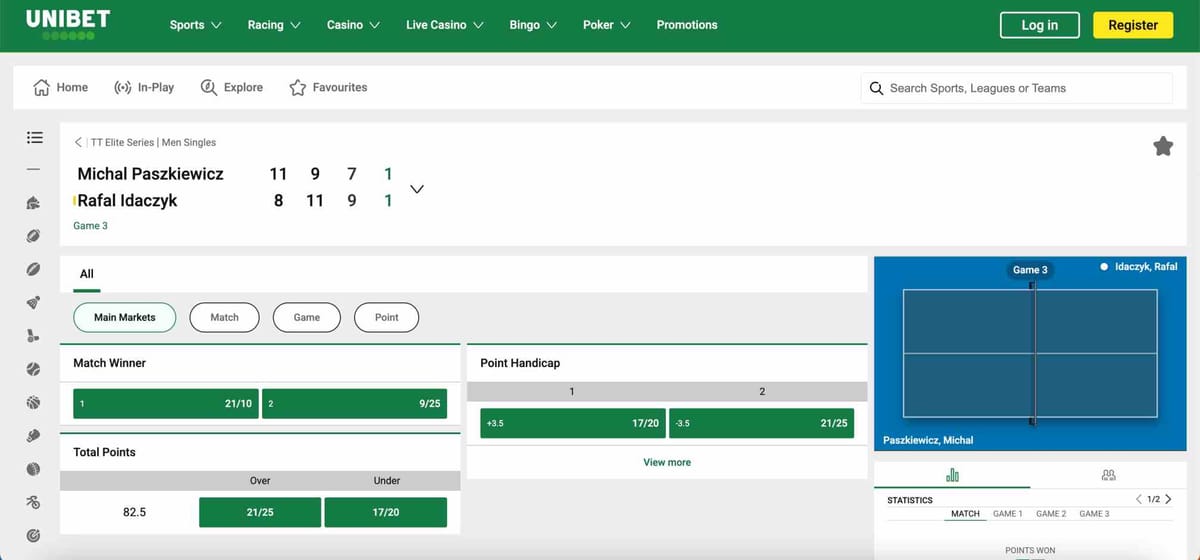Select the badminton shuttlecock sidebar icon

34,302
